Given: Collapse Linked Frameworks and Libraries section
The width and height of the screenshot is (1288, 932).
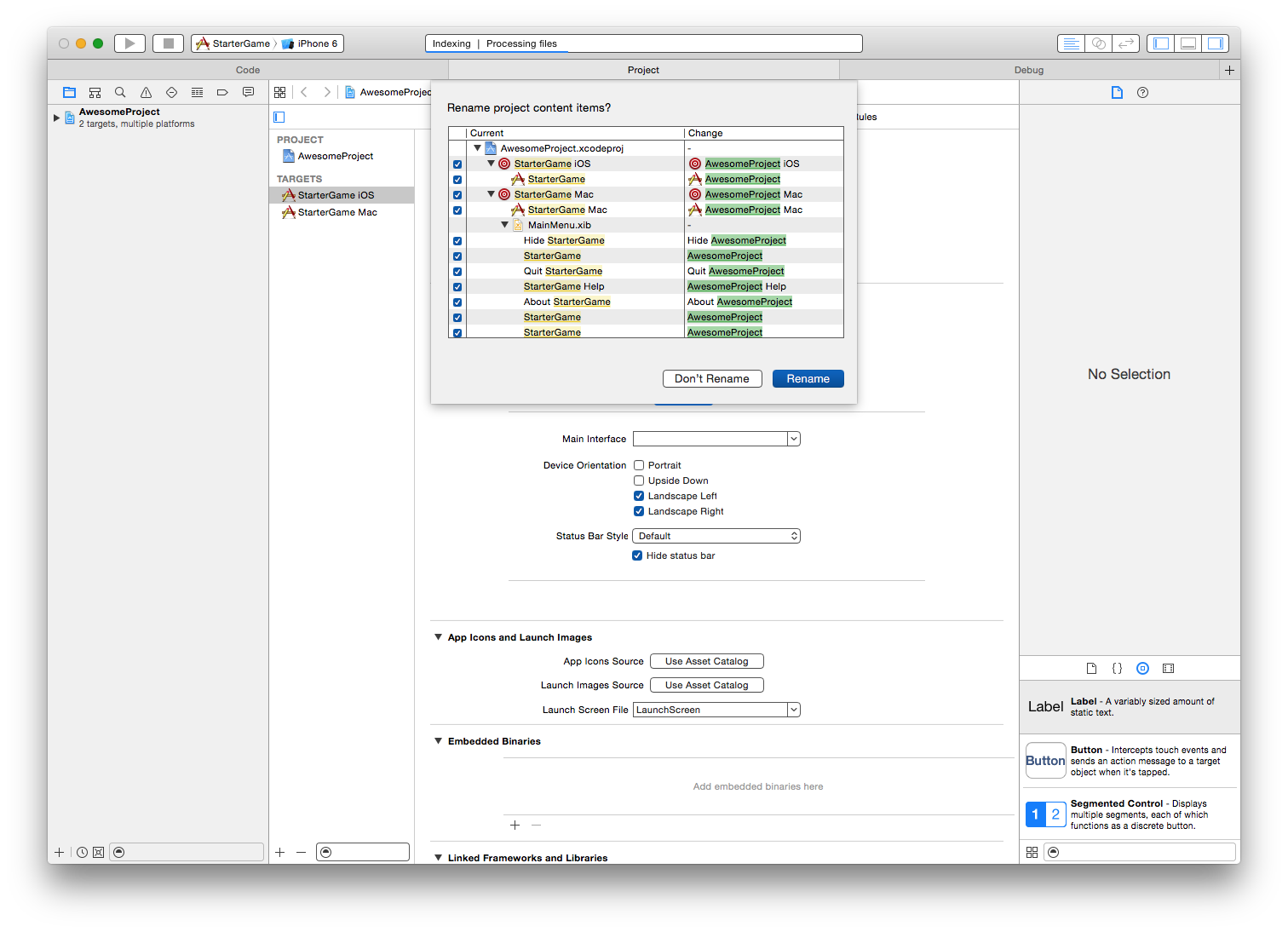Looking at the screenshot, I should click(x=439, y=858).
